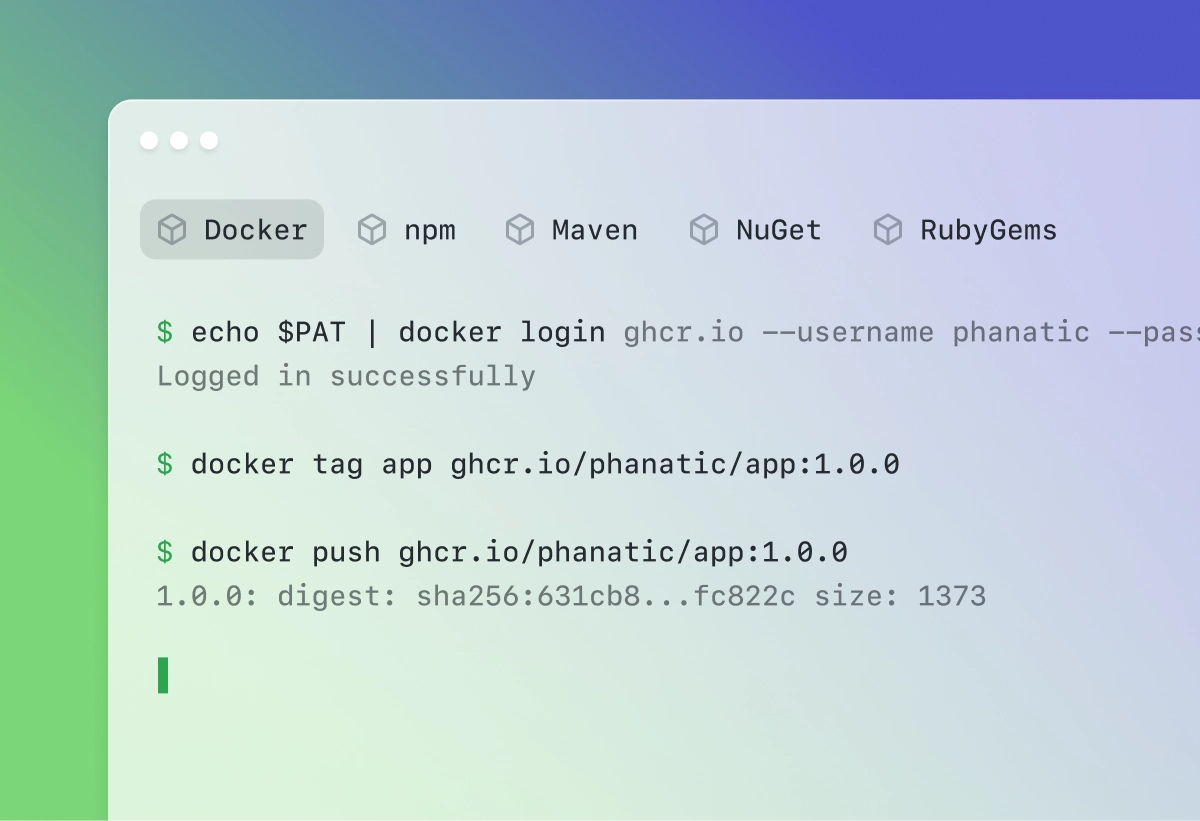
Task: Click the sha256 digest output line
Action: coord(571,597)
